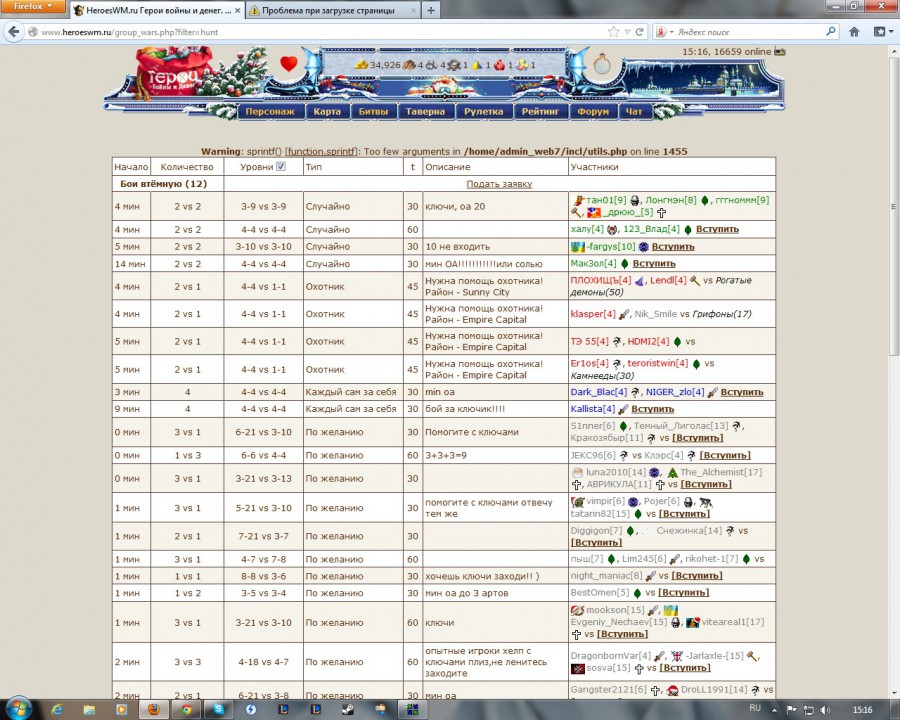Open the Рейтинг menu
The image size is (900, 720).
pos(540,112)
